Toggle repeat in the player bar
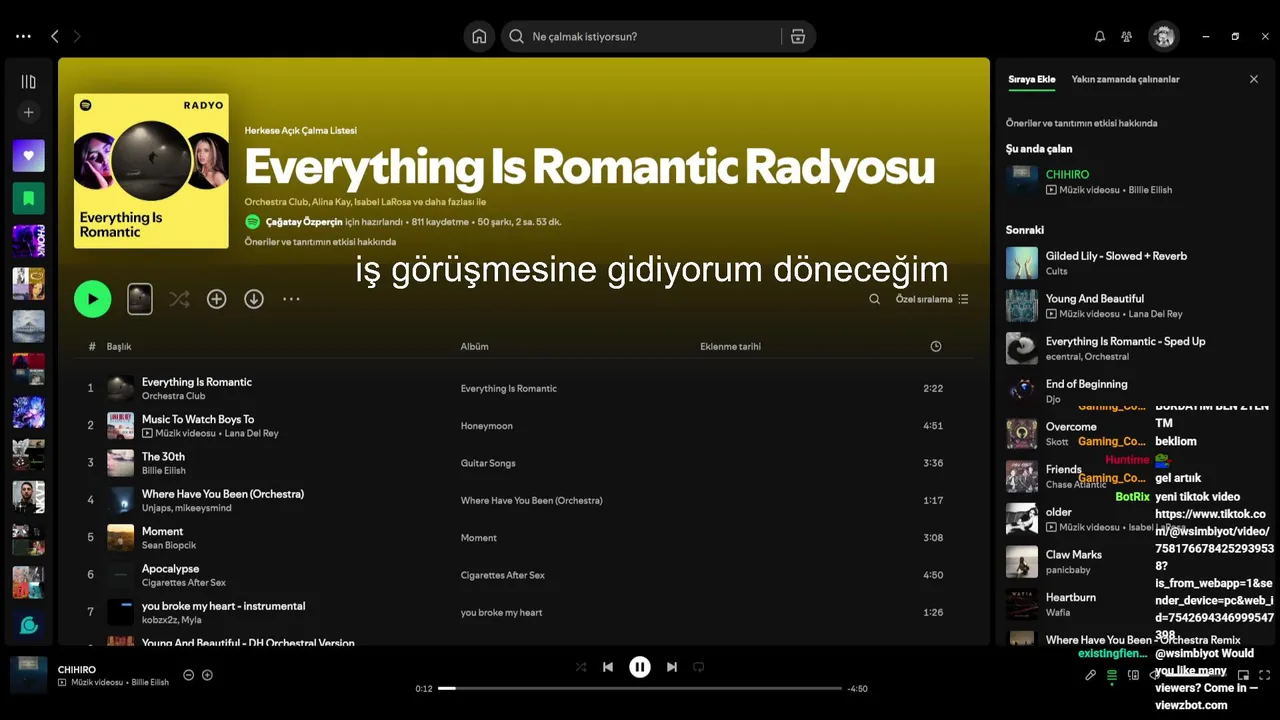 tap(699, 667)
